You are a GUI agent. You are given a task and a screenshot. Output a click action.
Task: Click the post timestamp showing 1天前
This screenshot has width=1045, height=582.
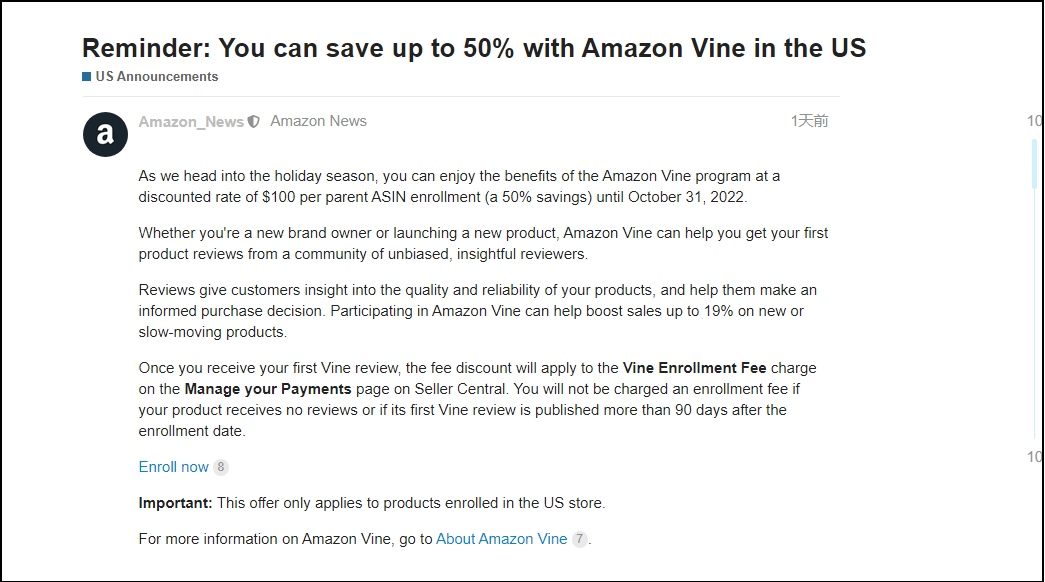[x=809, y=121]
